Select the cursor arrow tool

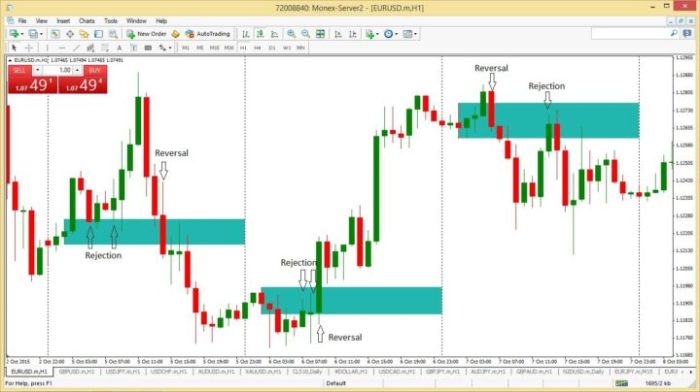click(x=14, y=47)
